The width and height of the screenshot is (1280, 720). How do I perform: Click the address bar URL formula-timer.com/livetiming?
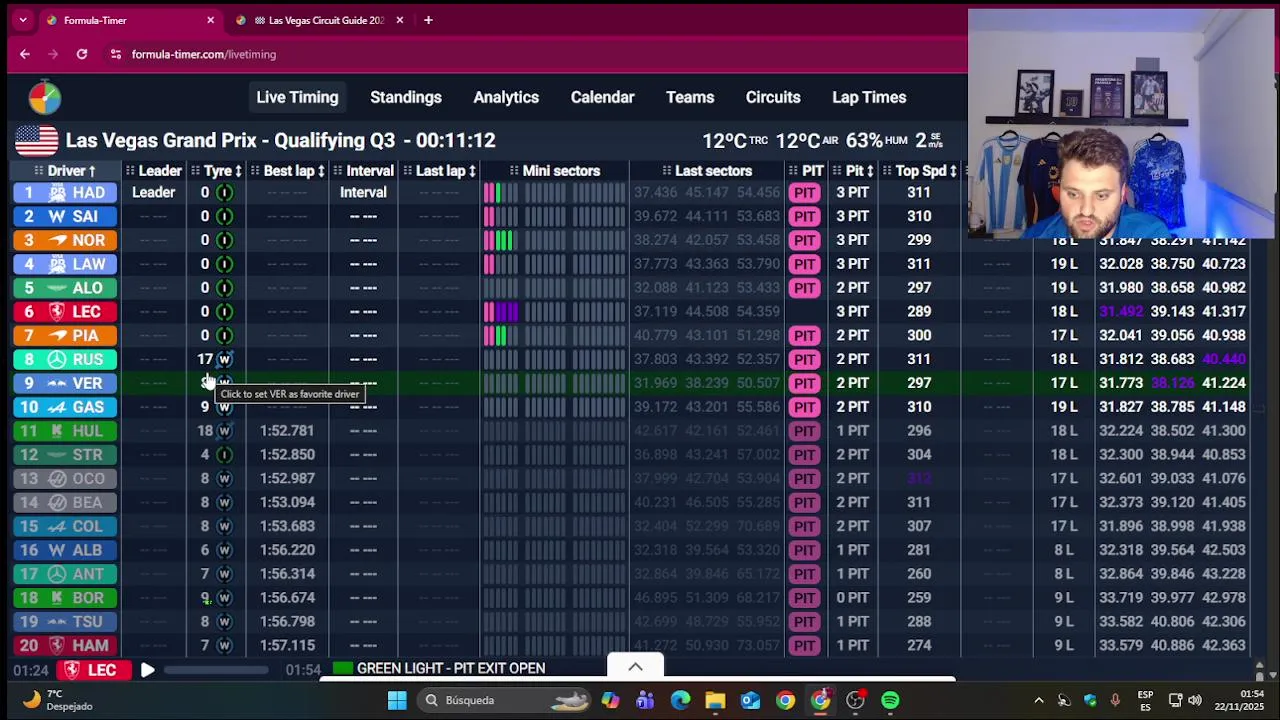204,54
